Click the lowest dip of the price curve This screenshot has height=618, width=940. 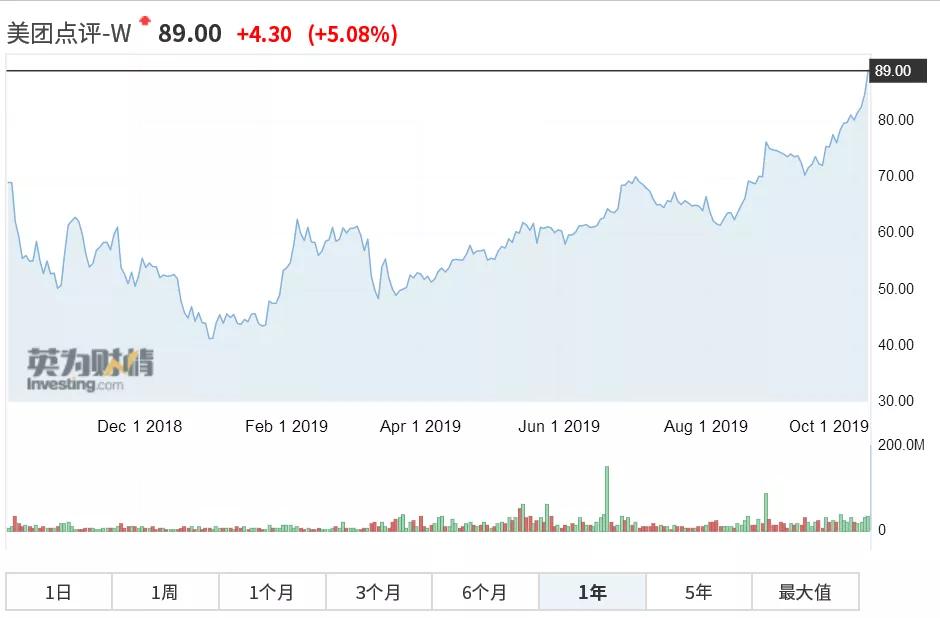coord(211,340)
